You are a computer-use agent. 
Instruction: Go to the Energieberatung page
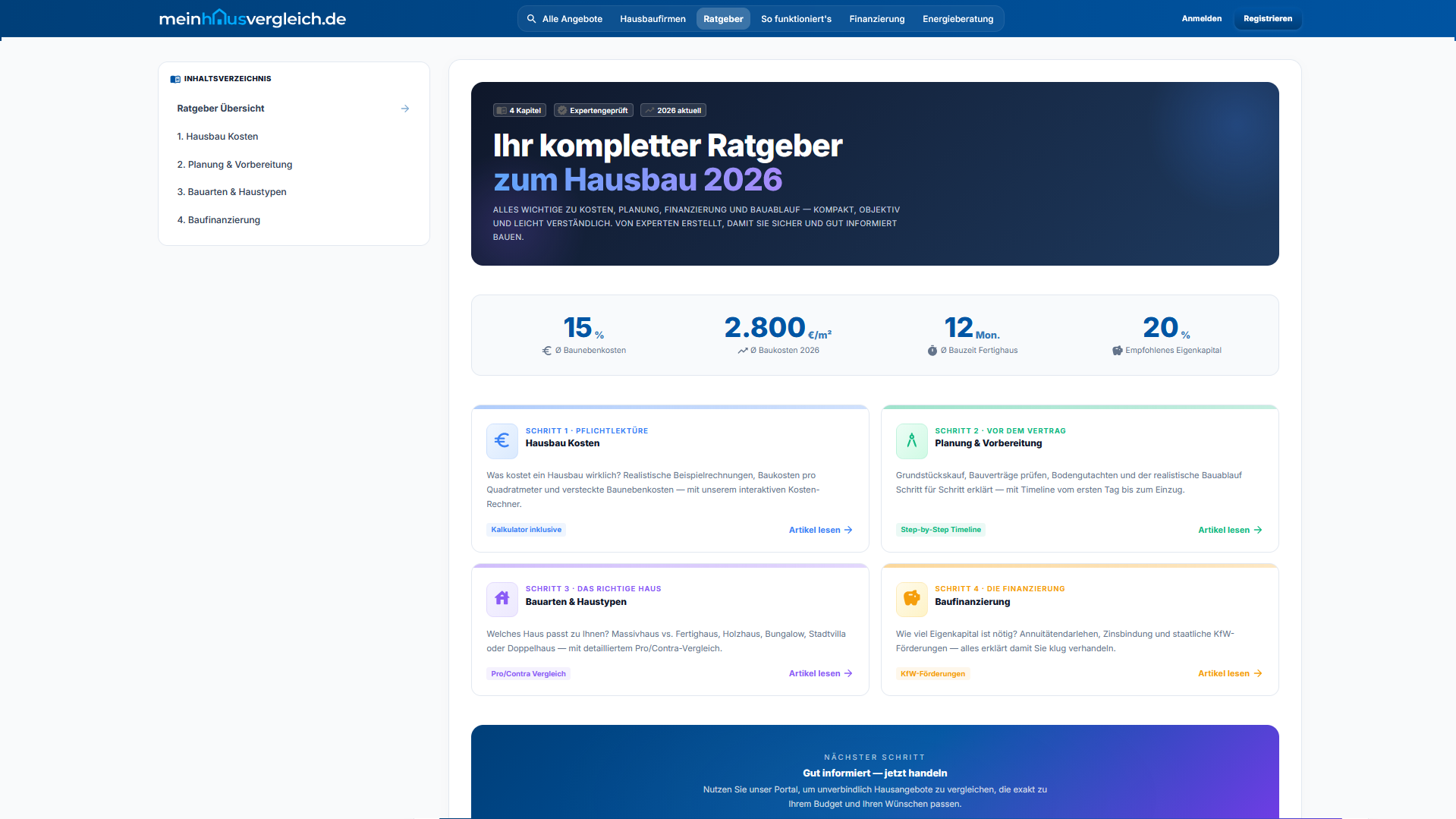[958, 19]
